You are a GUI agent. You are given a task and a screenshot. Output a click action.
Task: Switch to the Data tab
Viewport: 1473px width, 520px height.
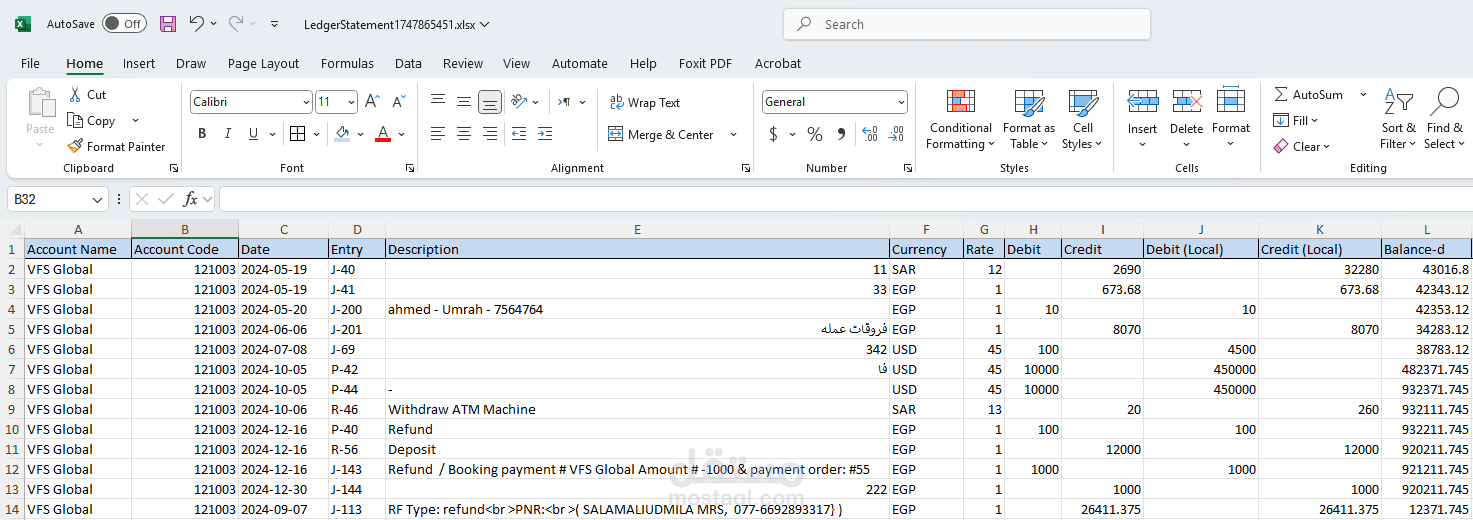click(x=408, y=63)
